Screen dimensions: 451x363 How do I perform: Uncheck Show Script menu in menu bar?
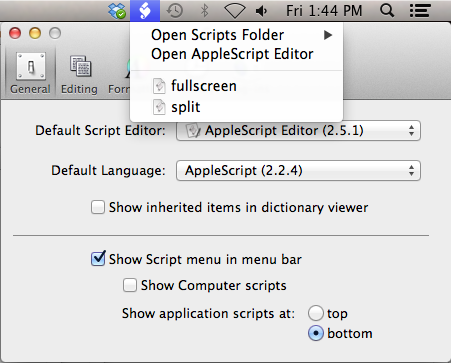coord(98,259)
